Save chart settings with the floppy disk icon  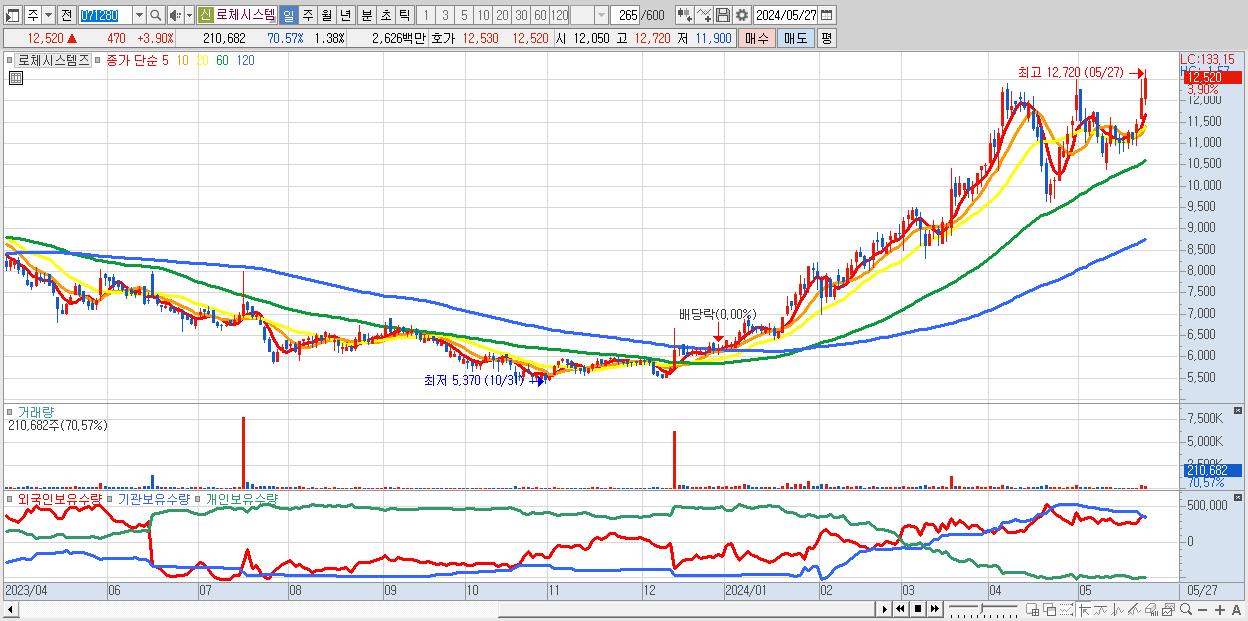[x=723, y=15]
